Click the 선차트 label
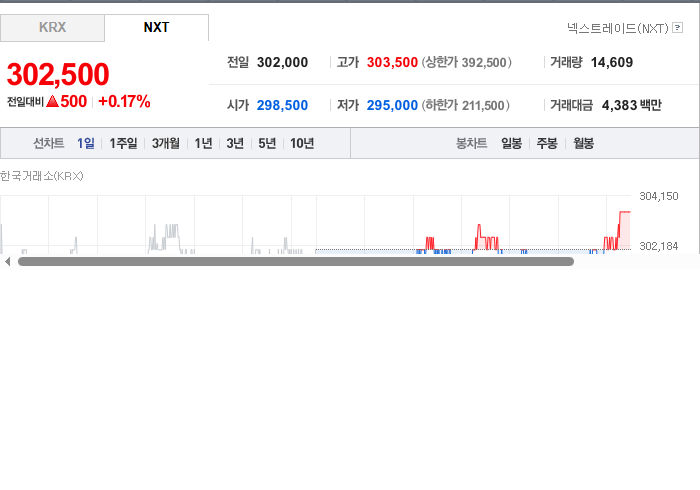 (x=49, y=143)
